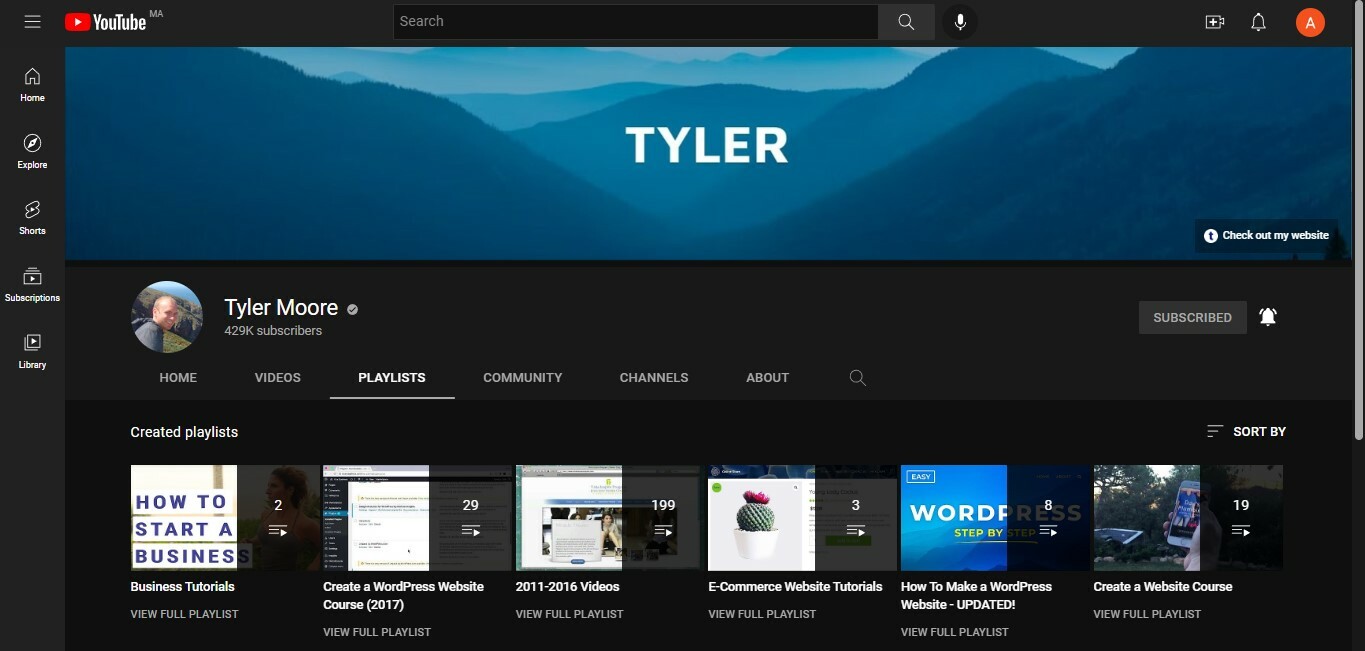Viewport: 1365px width, 651px height.
Task: Switch to the HOME tab
Action: coord(178,378)
